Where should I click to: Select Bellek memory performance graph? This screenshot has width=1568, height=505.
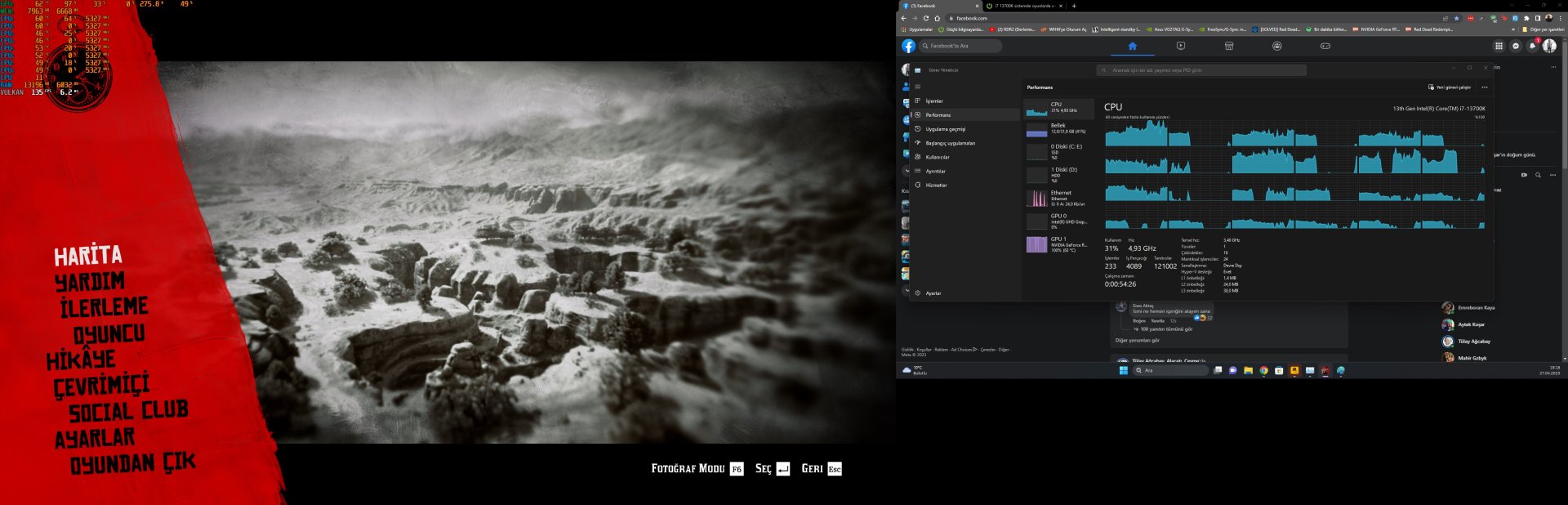pyautogui.click(x=1058, y=129)
